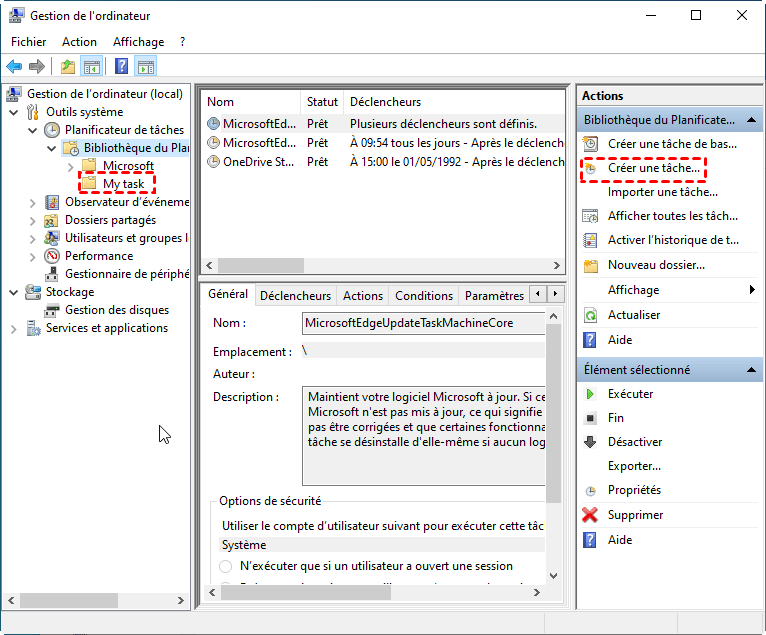Screen dimensions: 766x635
Task: Switch to the Conditions tab
Action: pyautogui.click(x=424, y=296)
